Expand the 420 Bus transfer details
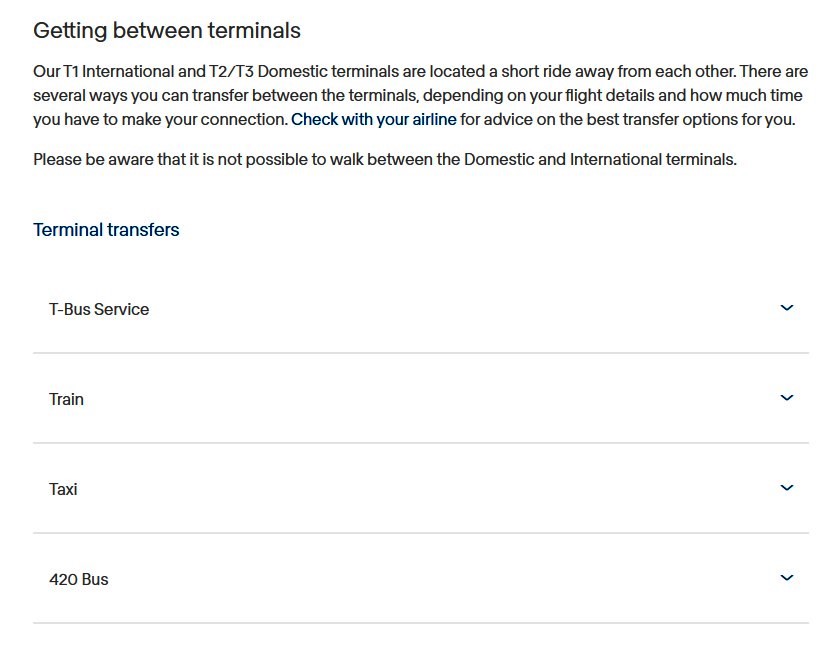 [x=421, y=578]
